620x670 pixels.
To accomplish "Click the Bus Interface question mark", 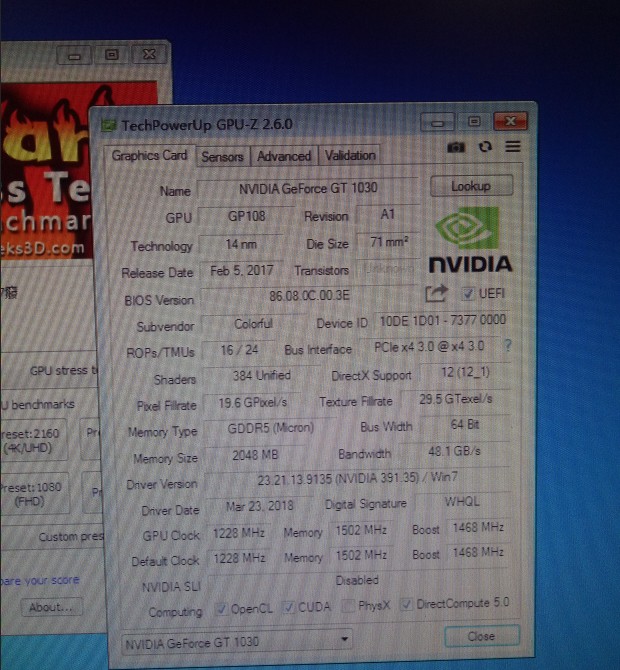I will [x=508, y=345].
